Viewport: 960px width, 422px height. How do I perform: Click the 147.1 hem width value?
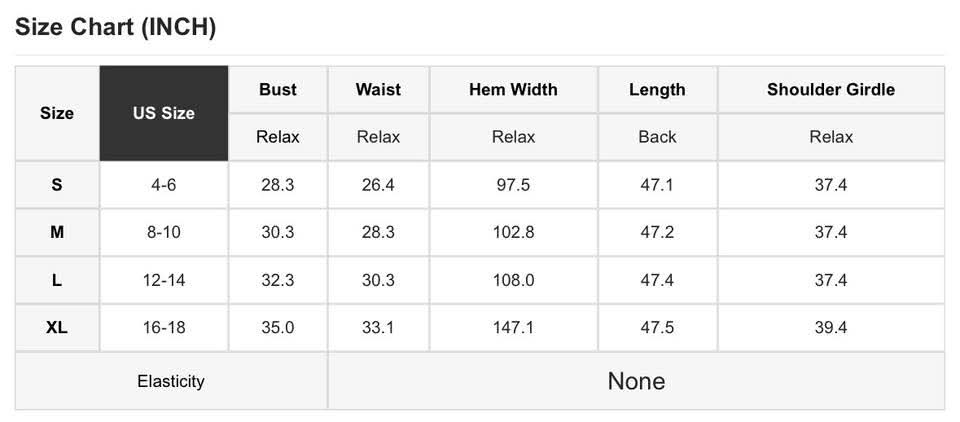[x=513, y=327]
